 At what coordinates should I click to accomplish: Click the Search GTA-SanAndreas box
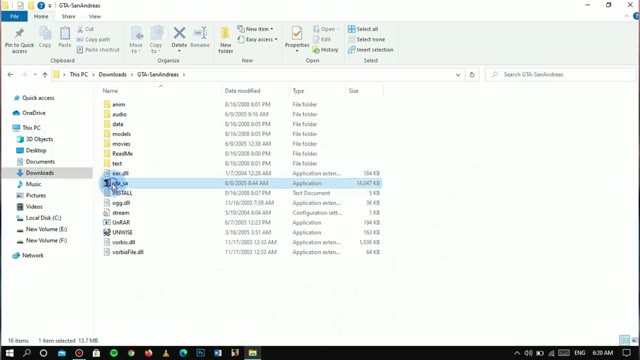pyautogui.click(x=560, y=74)
